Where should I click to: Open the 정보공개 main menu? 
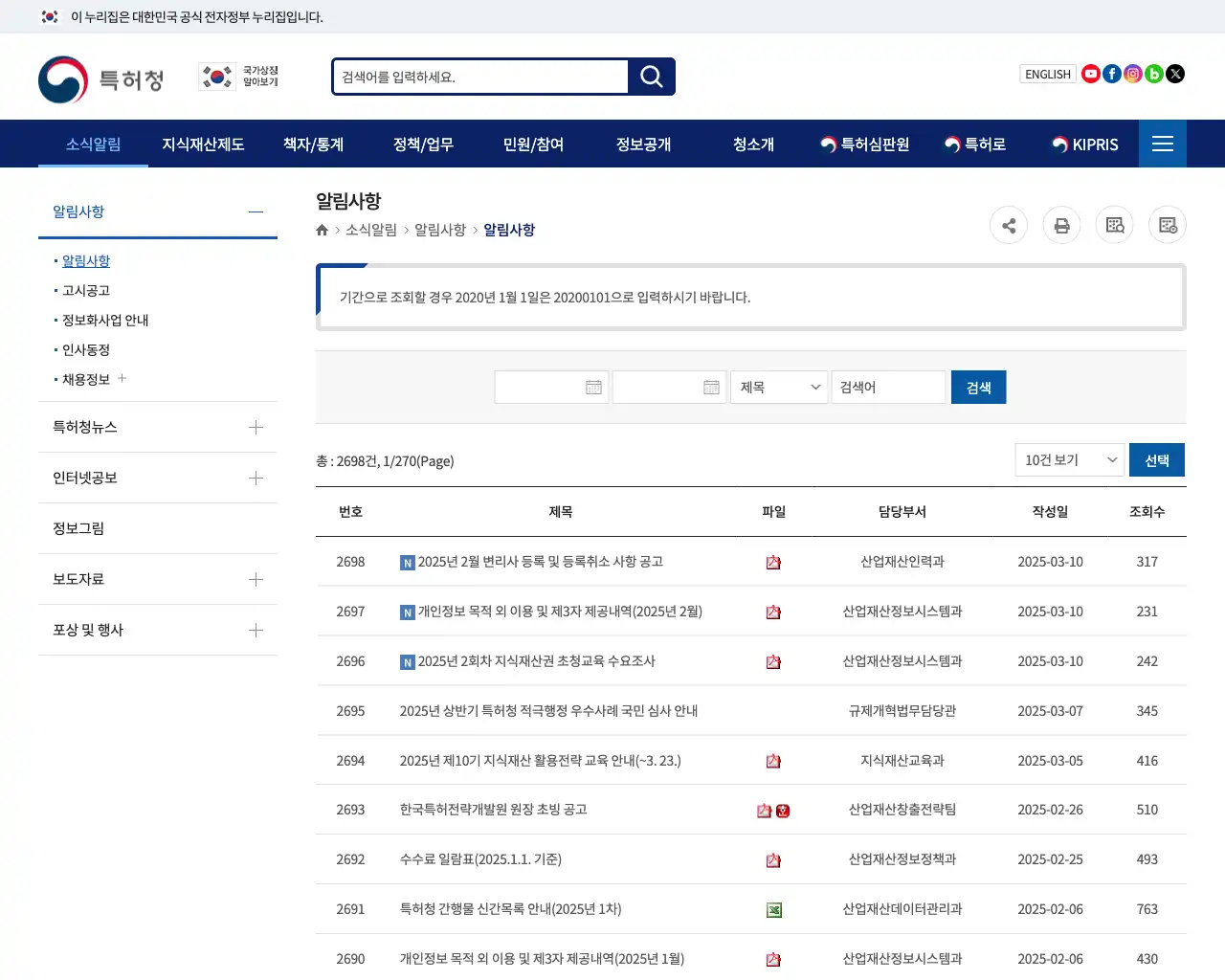coord(643,144)
